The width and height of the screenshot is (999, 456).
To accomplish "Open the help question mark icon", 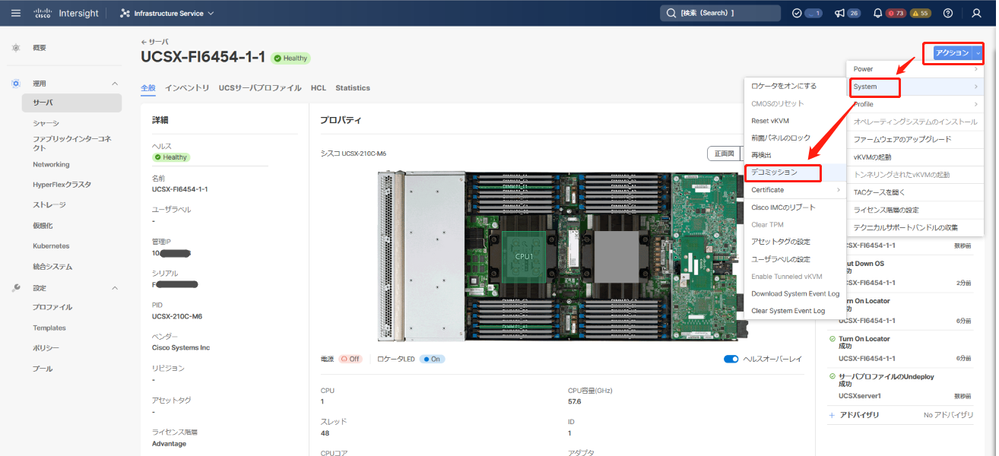I will click(x=948, y=13).
